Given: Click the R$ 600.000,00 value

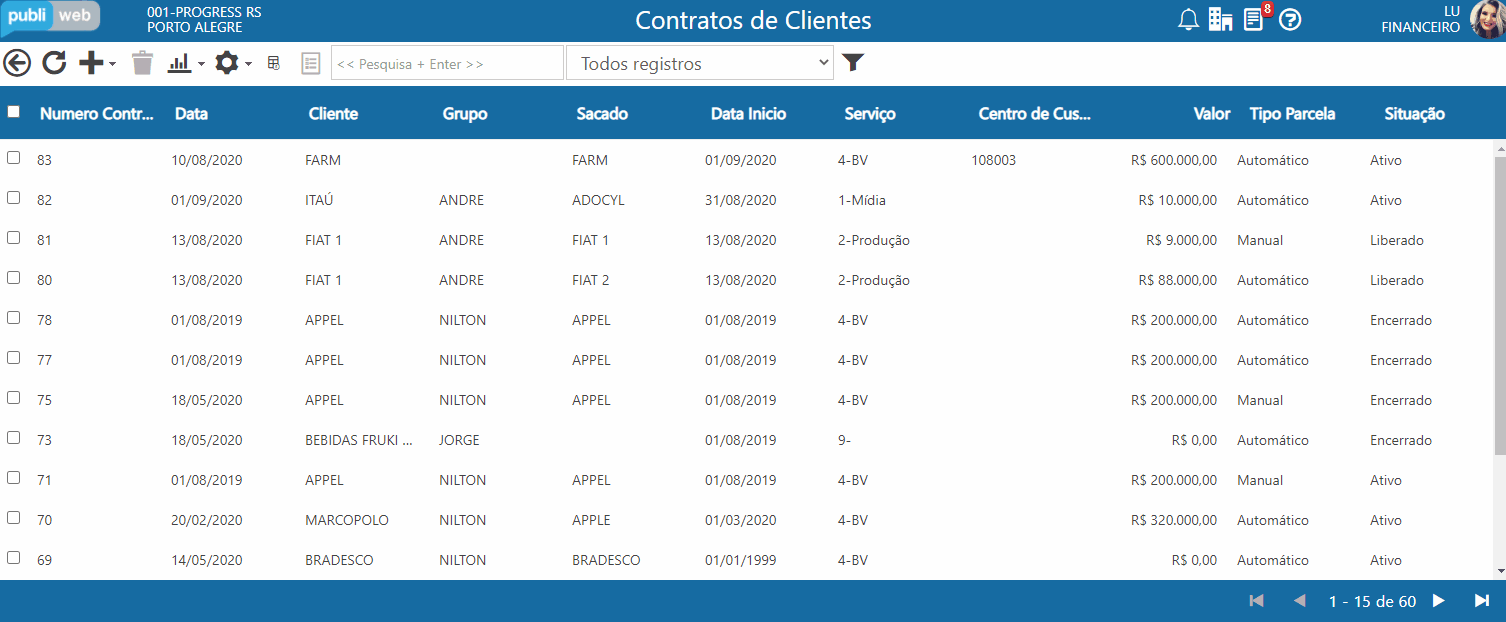Looking at the screenshot, I should pyautogui.click(x=1174, y=160).
